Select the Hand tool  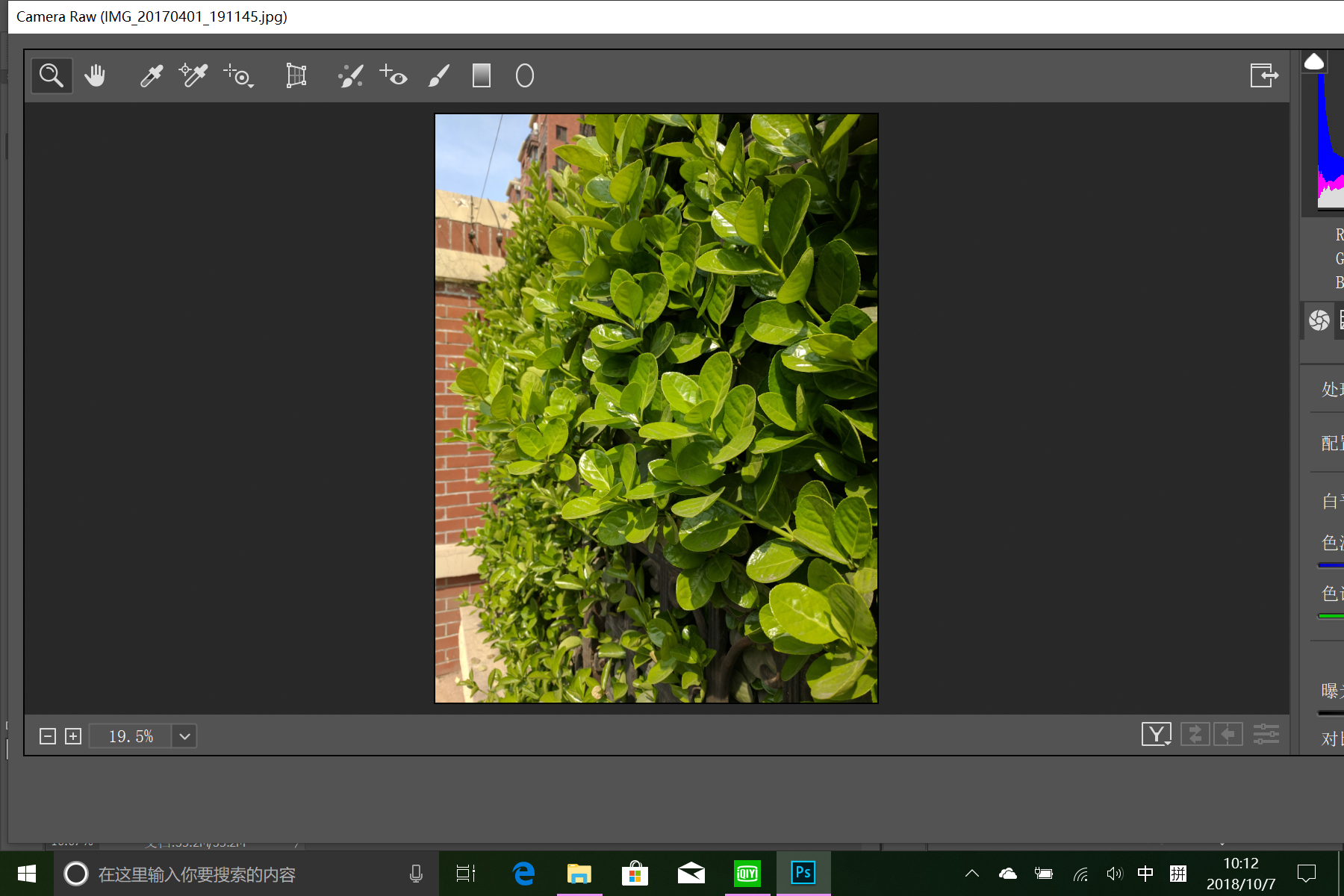[95, 75]
